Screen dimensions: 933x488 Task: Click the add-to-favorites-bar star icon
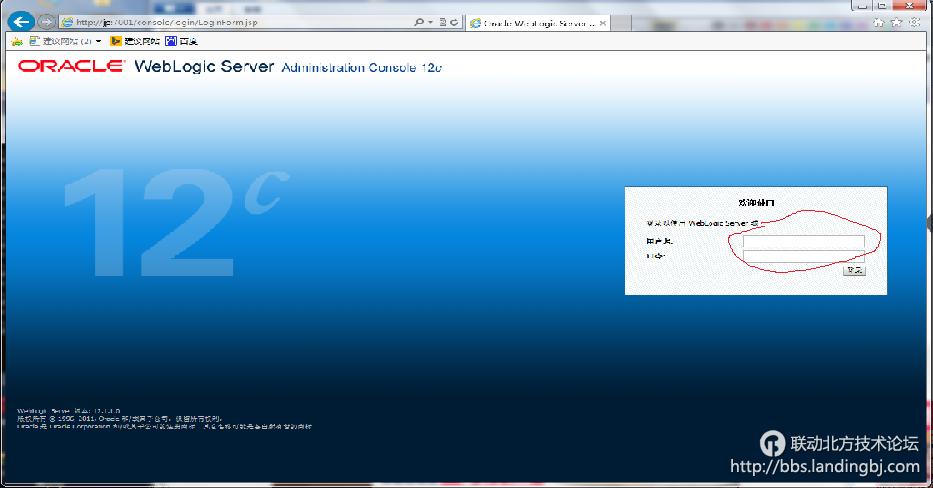pyautogui.click(x=16, y=41)
